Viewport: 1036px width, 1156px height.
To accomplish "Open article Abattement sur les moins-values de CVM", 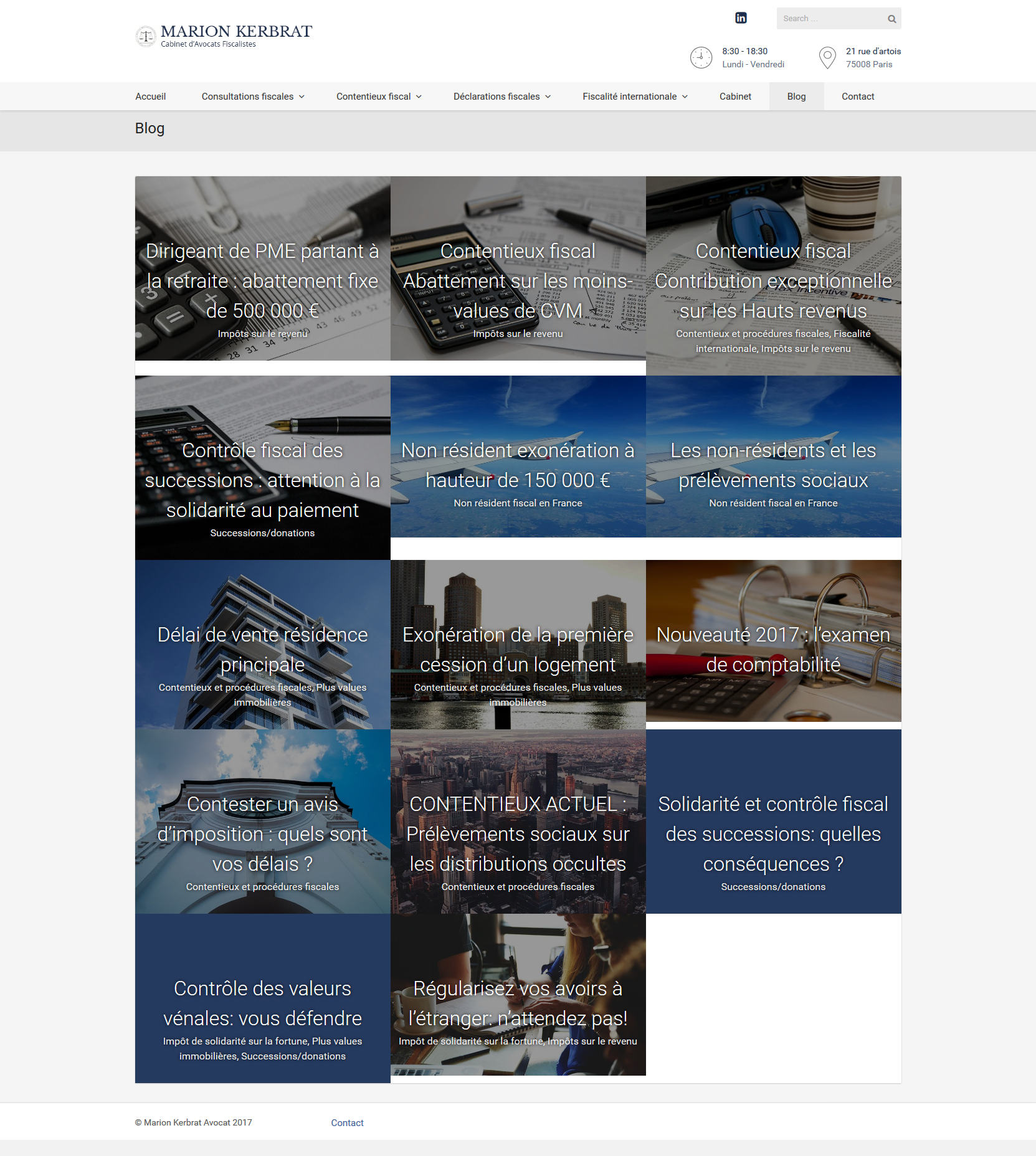I will click(x=518, y=281).
